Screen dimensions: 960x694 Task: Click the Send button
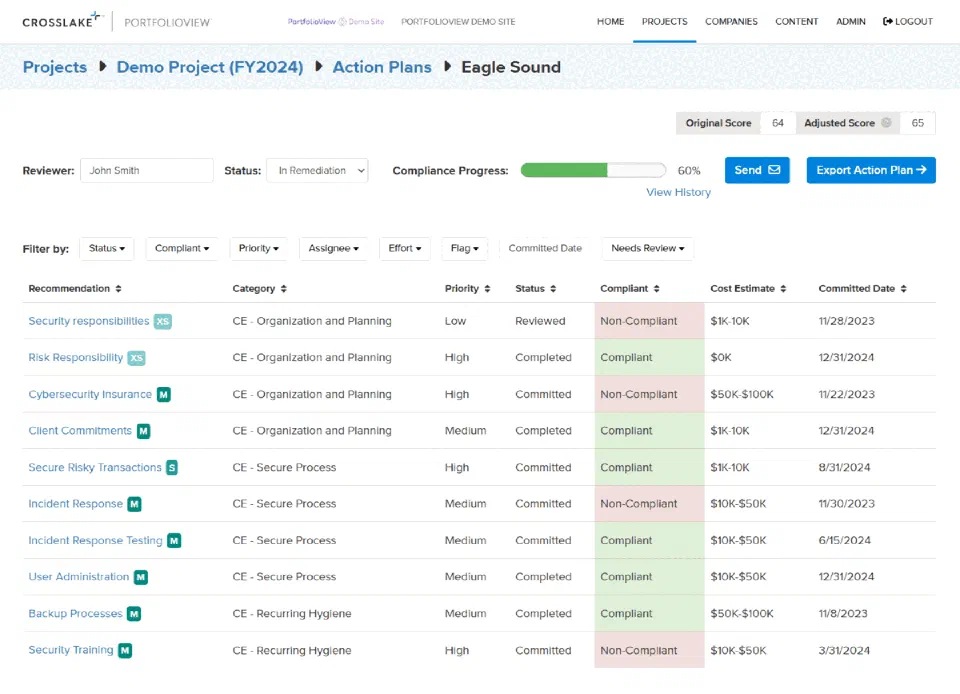[x=757, y=170]
